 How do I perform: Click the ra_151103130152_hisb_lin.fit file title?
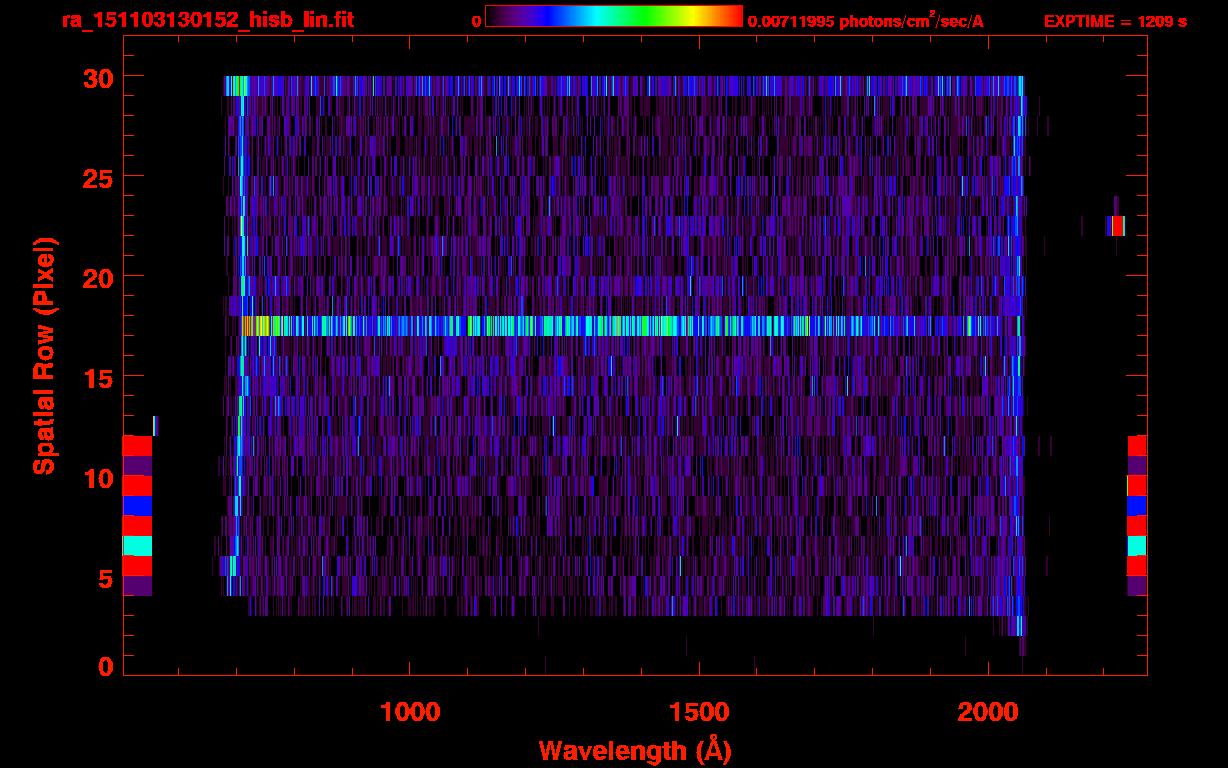(x=207, y=20)
